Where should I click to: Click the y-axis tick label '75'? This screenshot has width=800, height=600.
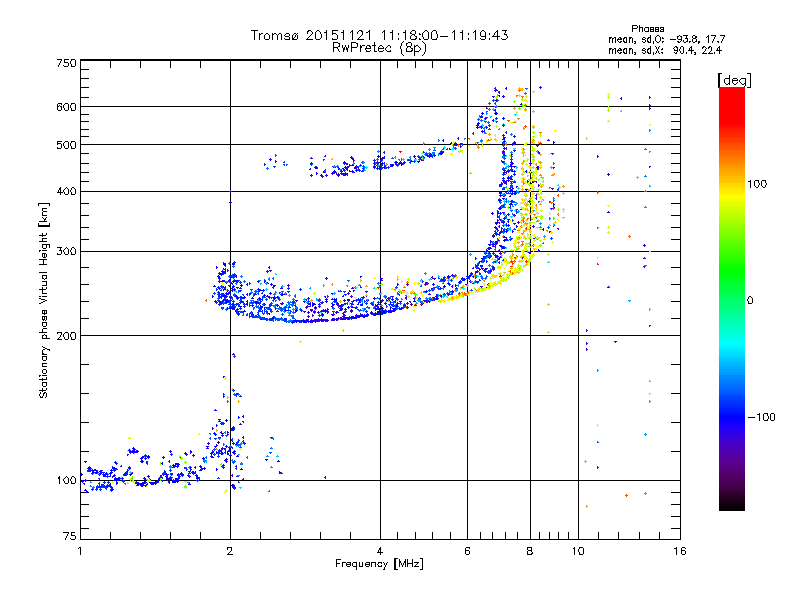[70, 536]
